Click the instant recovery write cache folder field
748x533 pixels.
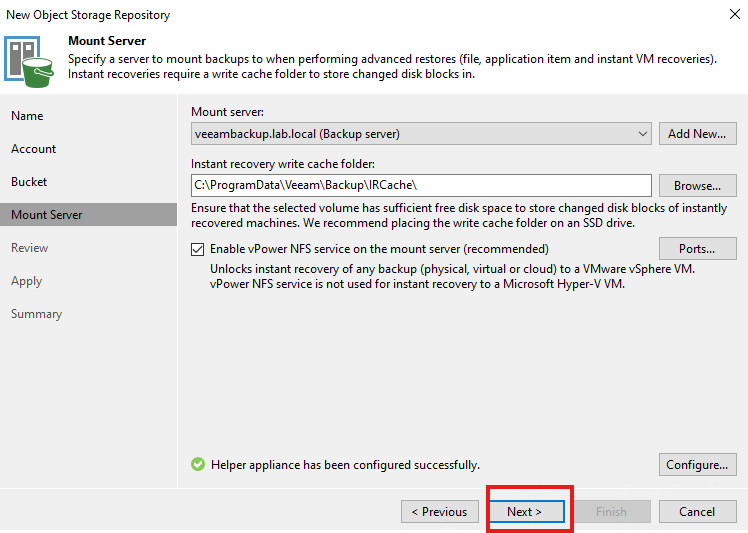[420, 186]
